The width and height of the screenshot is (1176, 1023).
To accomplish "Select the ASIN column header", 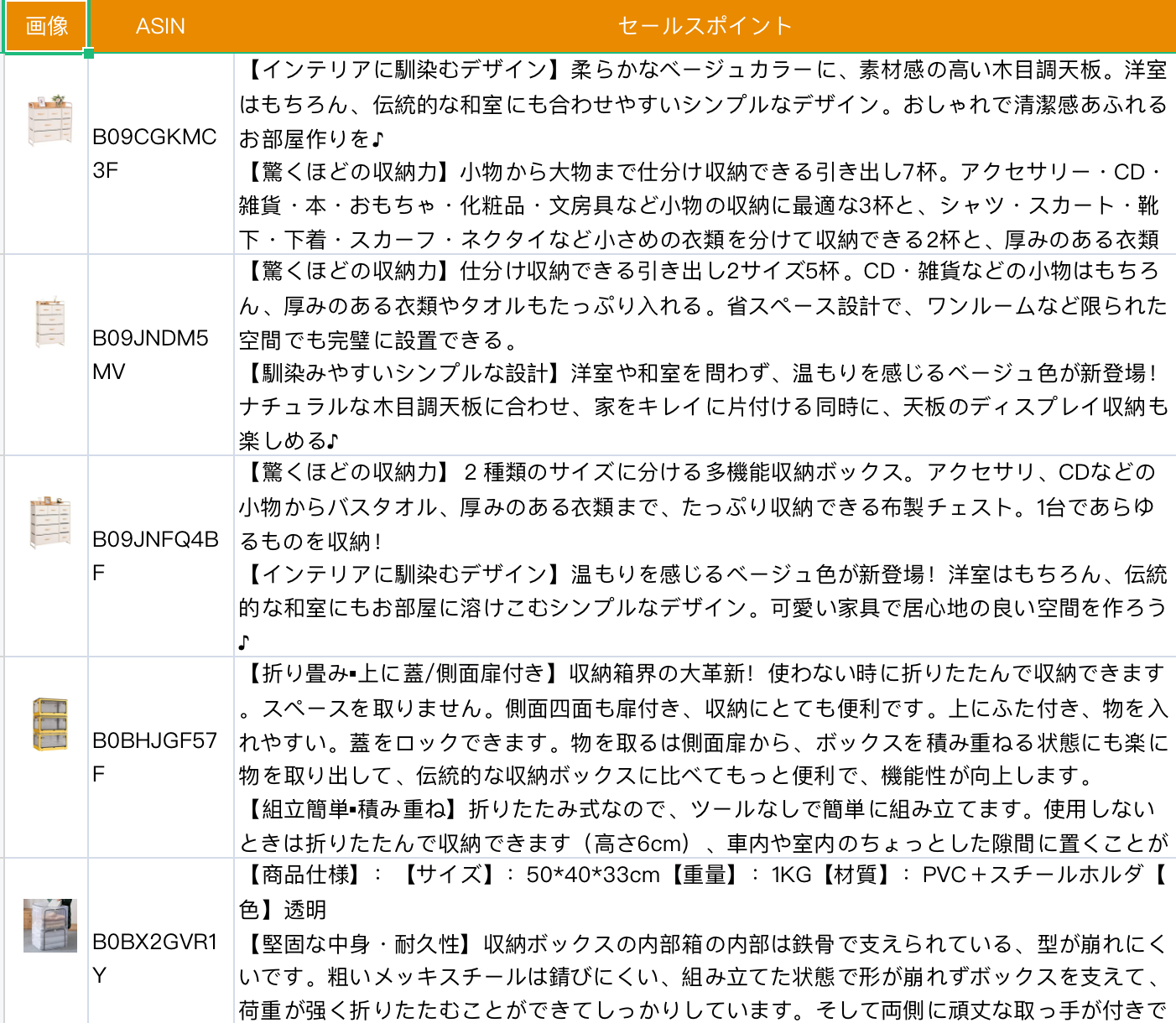I will (x=161, y=26).
